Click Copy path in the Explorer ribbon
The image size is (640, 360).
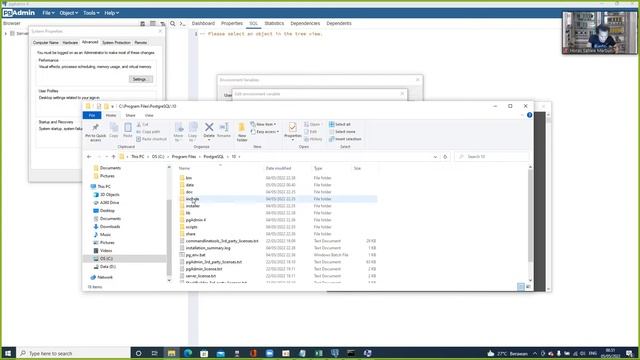[148, 131]
